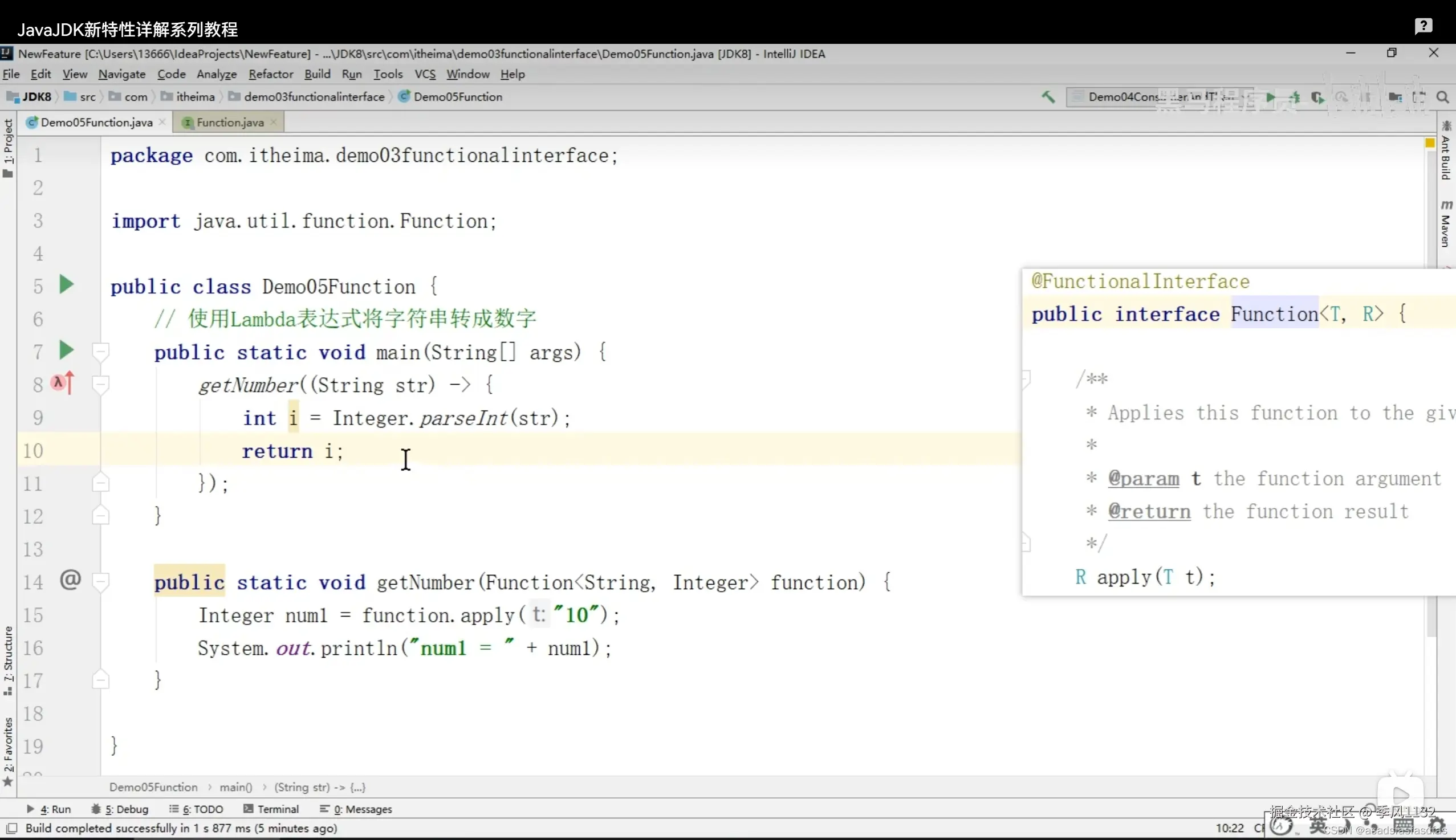Switch to the Function.java tab
The height and width of the screenshot is (840, 1456).
pos(229,123)
